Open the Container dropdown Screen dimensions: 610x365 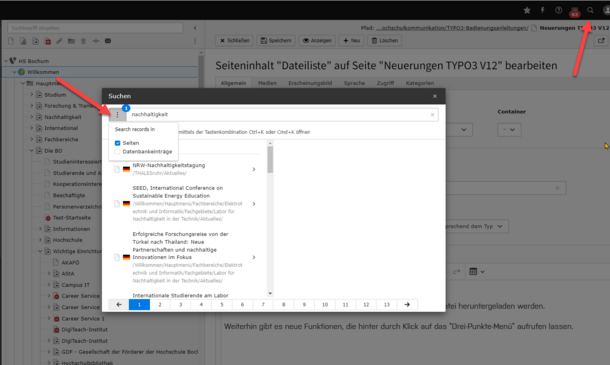509,130
